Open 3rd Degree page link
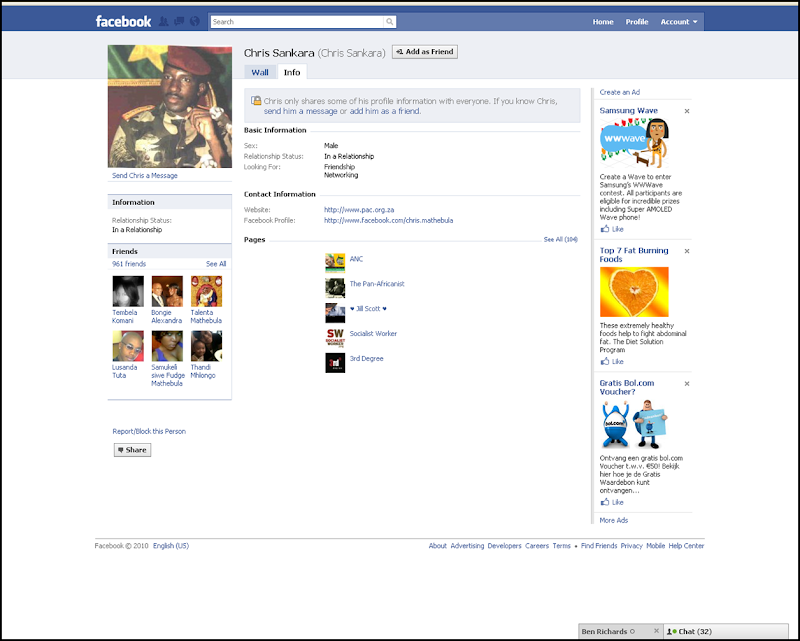800x641 pixels. pyautogui.click(x=366, y=359)
